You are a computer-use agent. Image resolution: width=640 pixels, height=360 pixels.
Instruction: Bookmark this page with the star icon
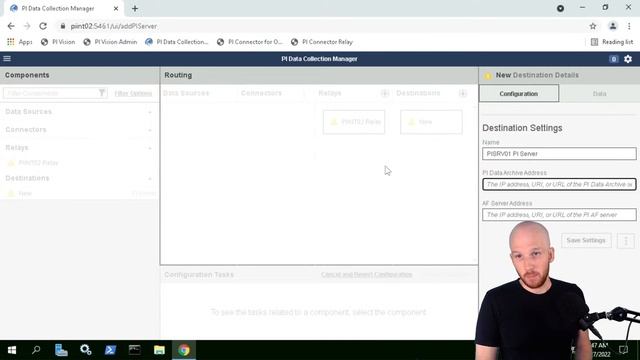tap(593, 26)
